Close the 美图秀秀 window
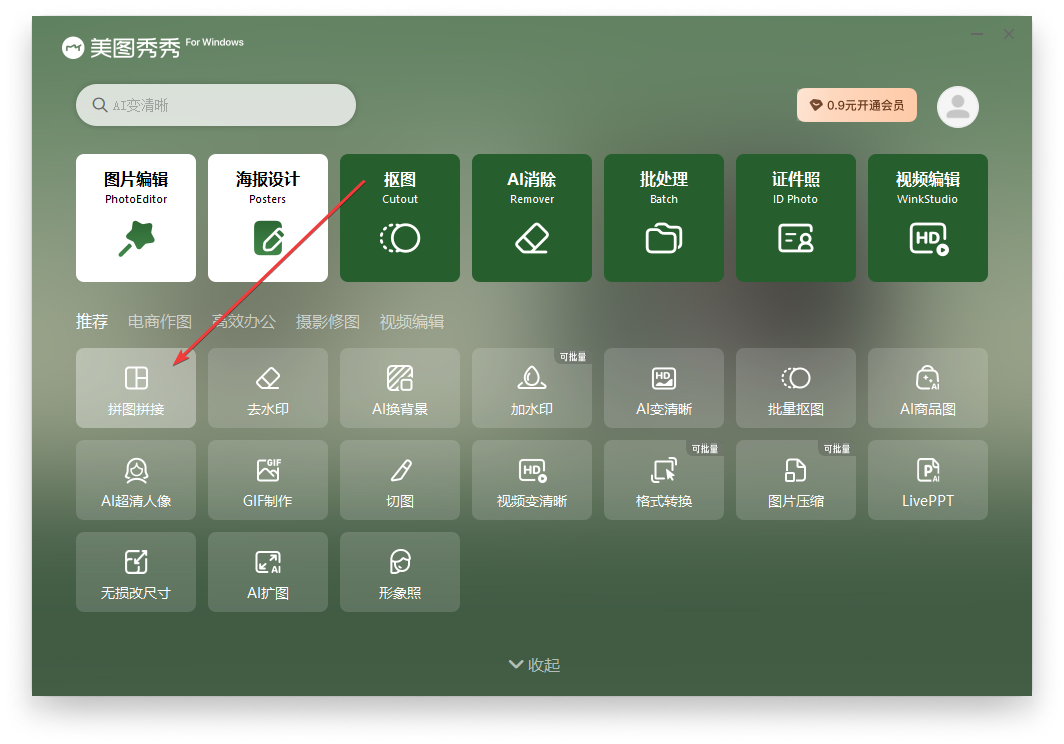Image resolution: width=1064 pixels, height=744 pixels. (x=1009, y=34)
